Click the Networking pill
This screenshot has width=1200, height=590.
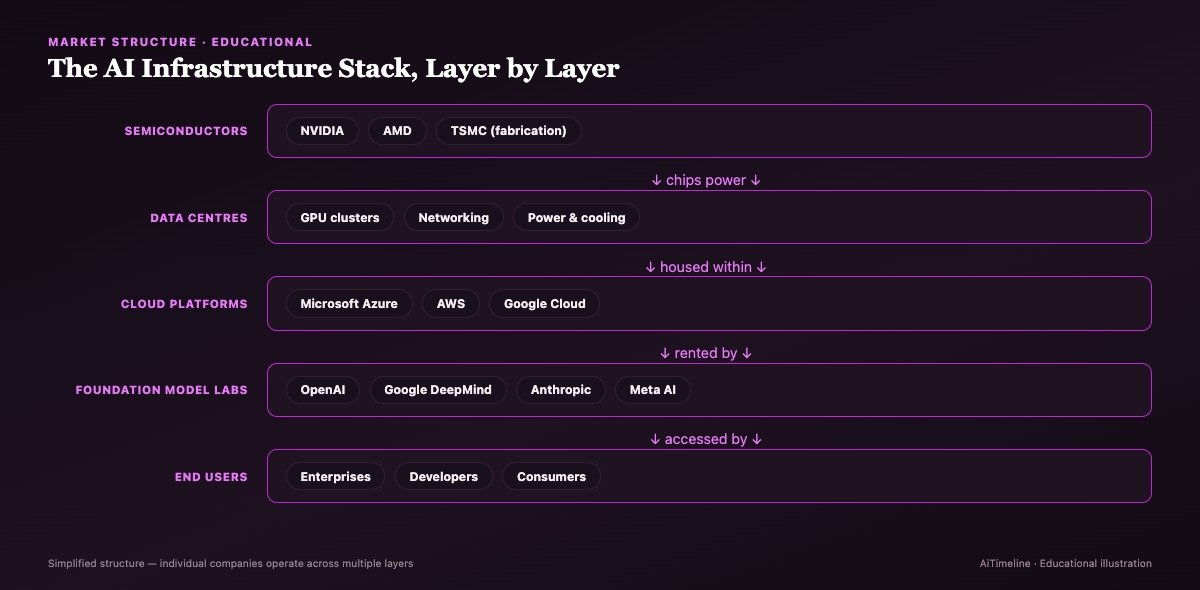pyautogui.click(x=454, y=217)
